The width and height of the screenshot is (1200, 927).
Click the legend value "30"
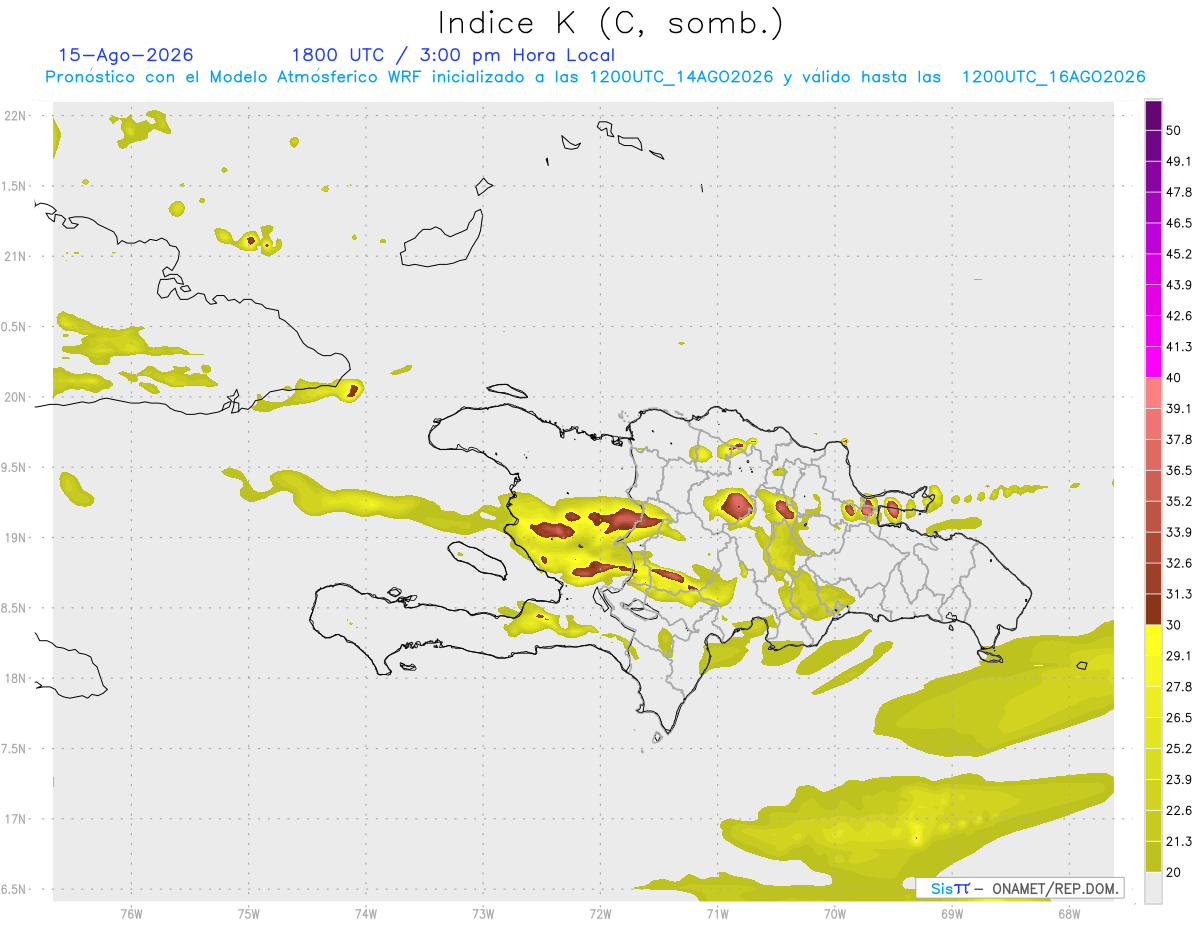coord(1174,625)
